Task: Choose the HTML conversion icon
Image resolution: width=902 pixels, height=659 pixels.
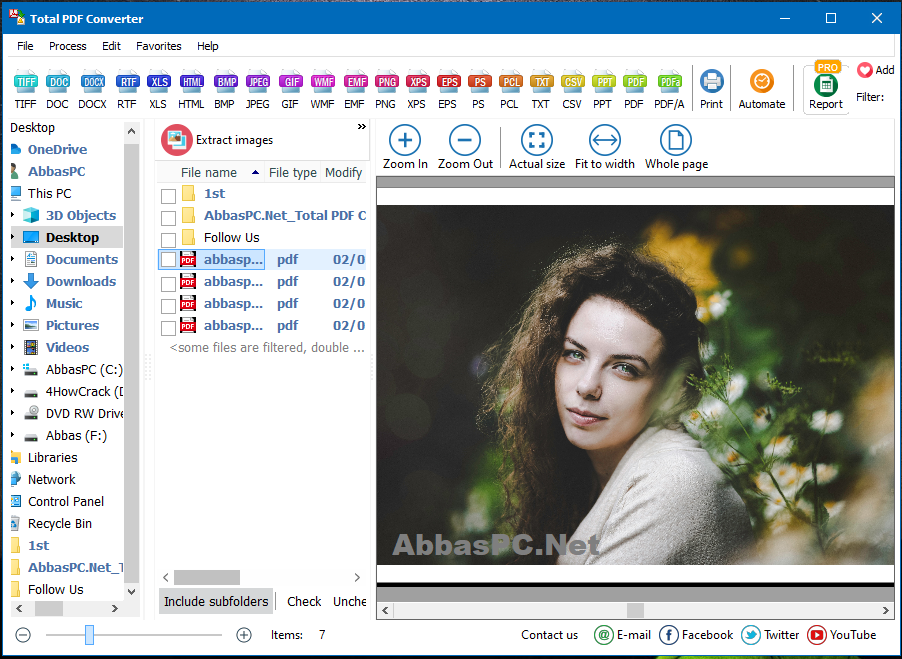Action: tap(191, 90)
